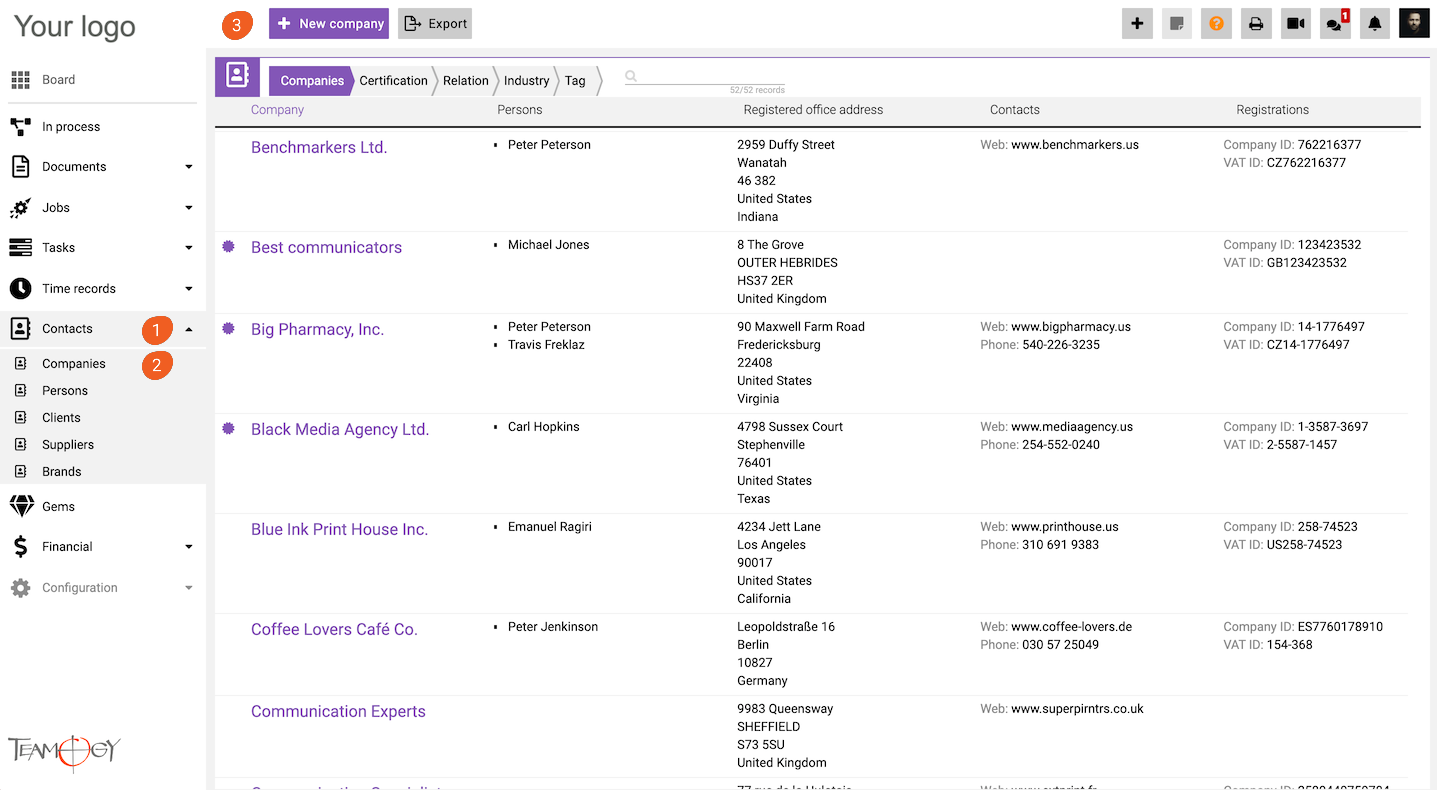Click the printer icon
This screenshot has height=790, width=1437.
(x=1256, y=24)
